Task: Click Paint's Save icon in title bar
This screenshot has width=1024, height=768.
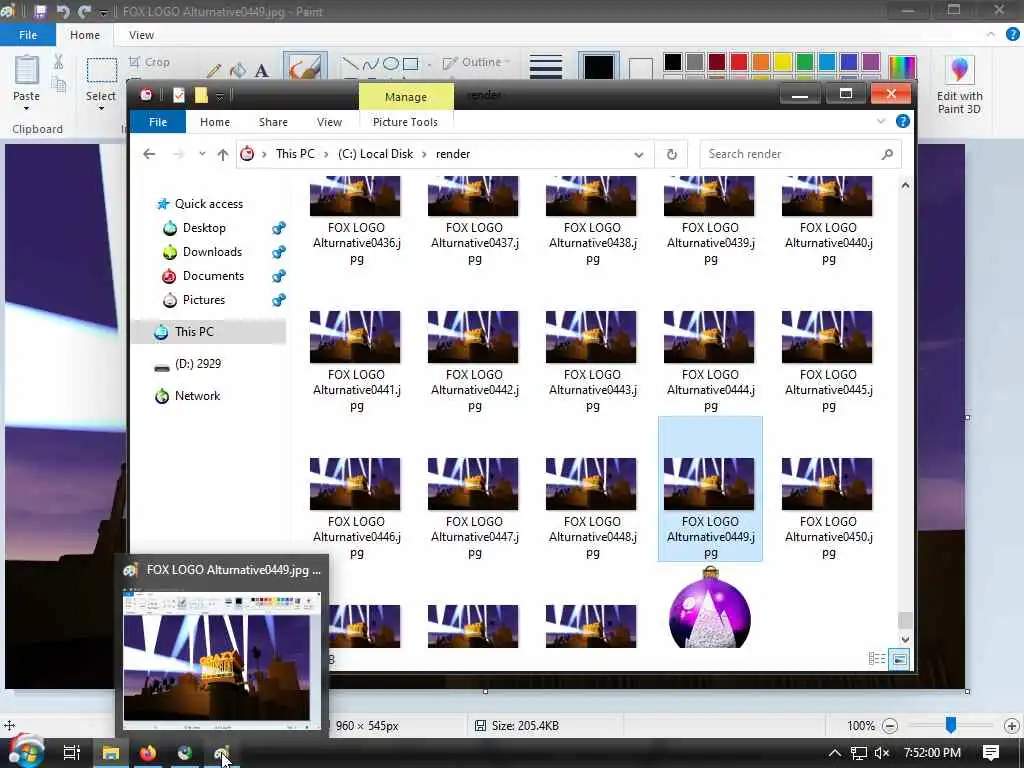Action: pyautogui.click(x=40, y=11)
